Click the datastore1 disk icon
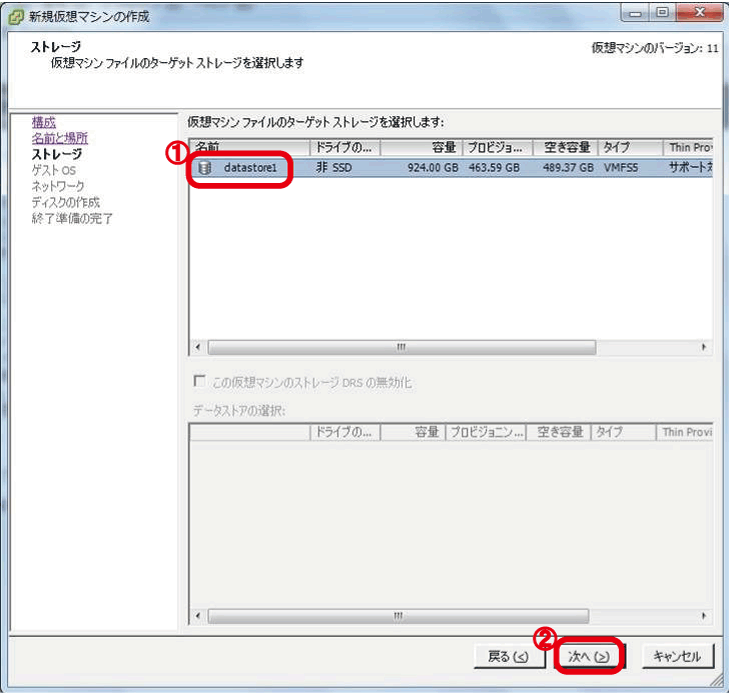Image resolution: width=729 pixels, height=694 pixels. pyautogui.click(x=205, y=168)
